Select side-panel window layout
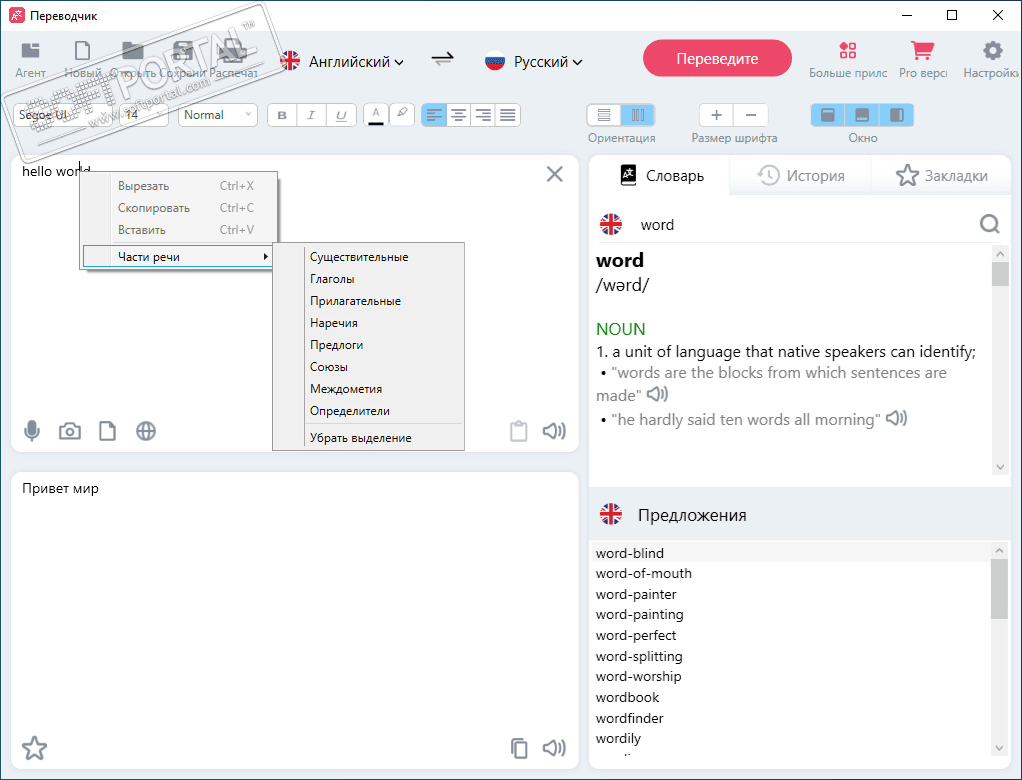Screen dimensions: 1022x780 pos(897,115)
